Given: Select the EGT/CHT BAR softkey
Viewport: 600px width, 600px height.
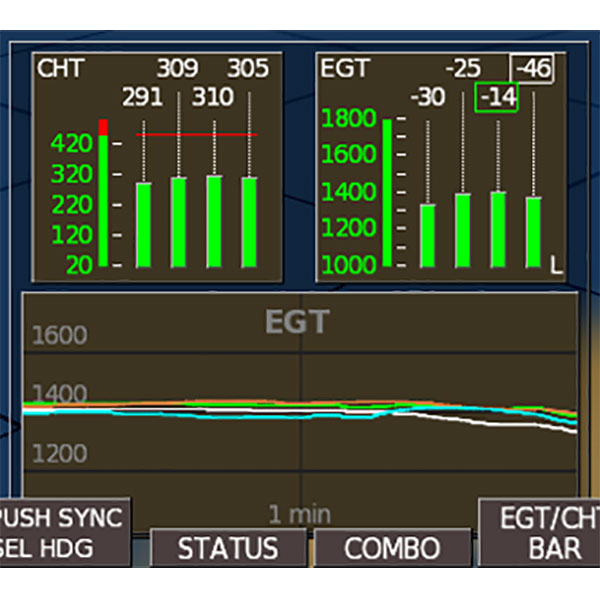Looking at the screenshot, I should coord(540,533).
